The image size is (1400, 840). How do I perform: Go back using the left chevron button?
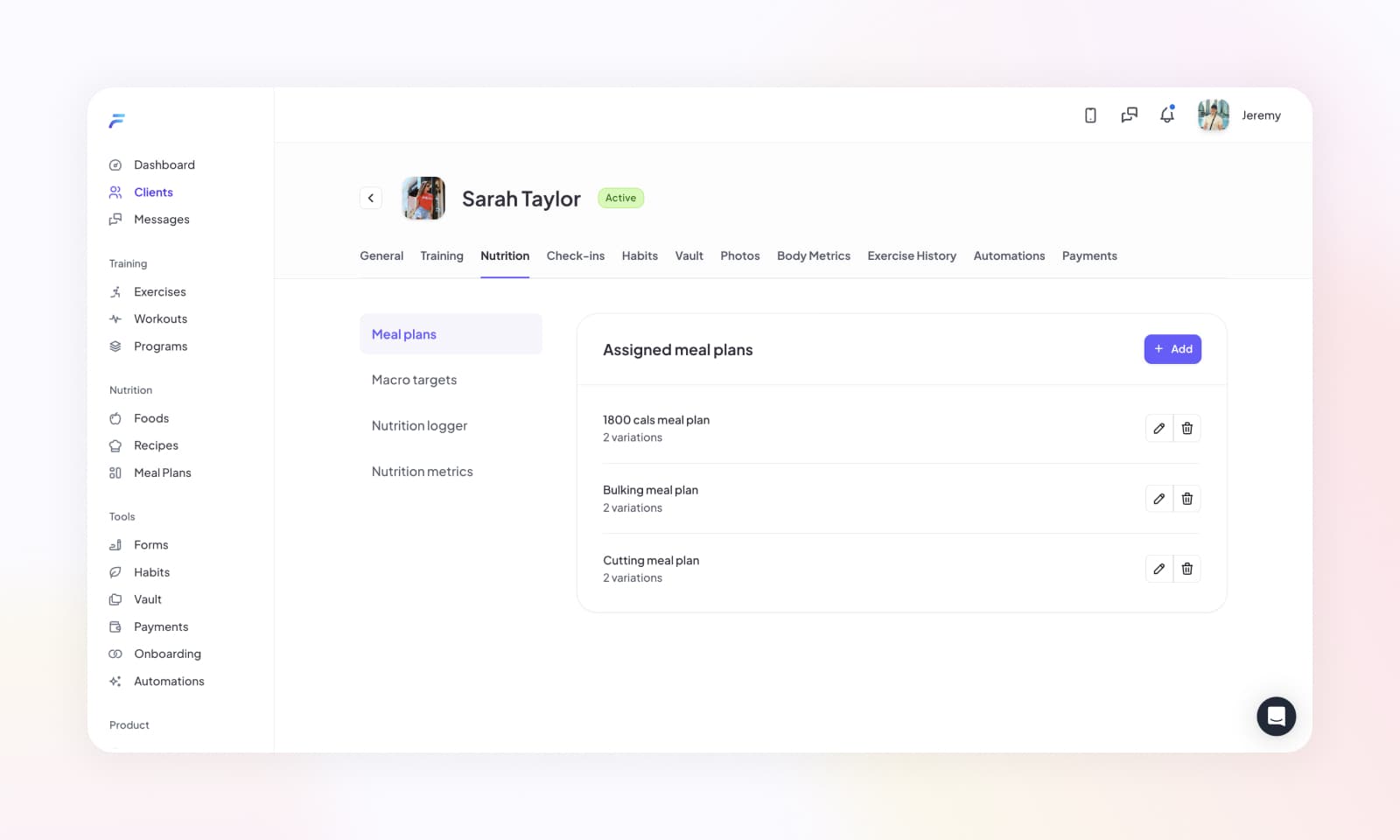click(x=371, y=198)
